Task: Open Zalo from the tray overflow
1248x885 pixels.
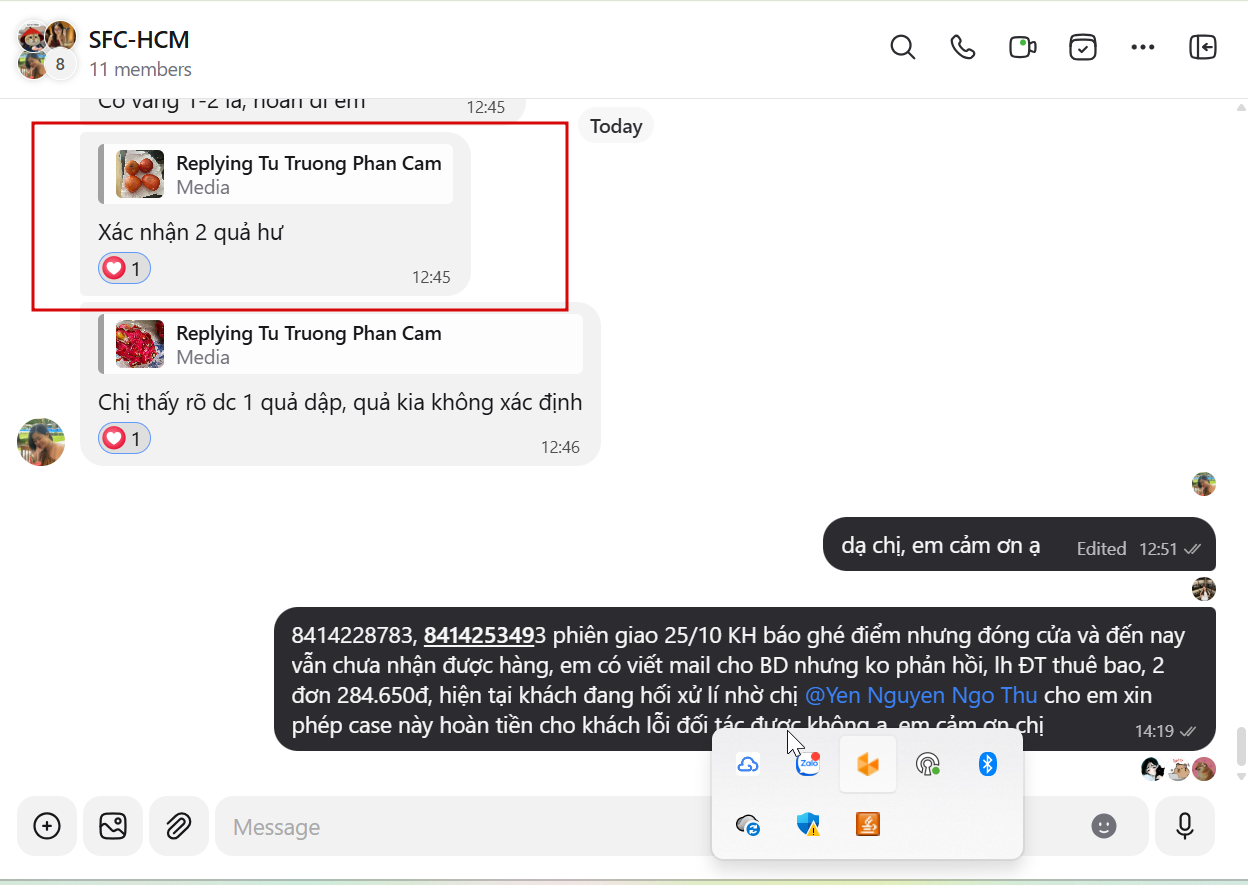Action: [808, 765]
